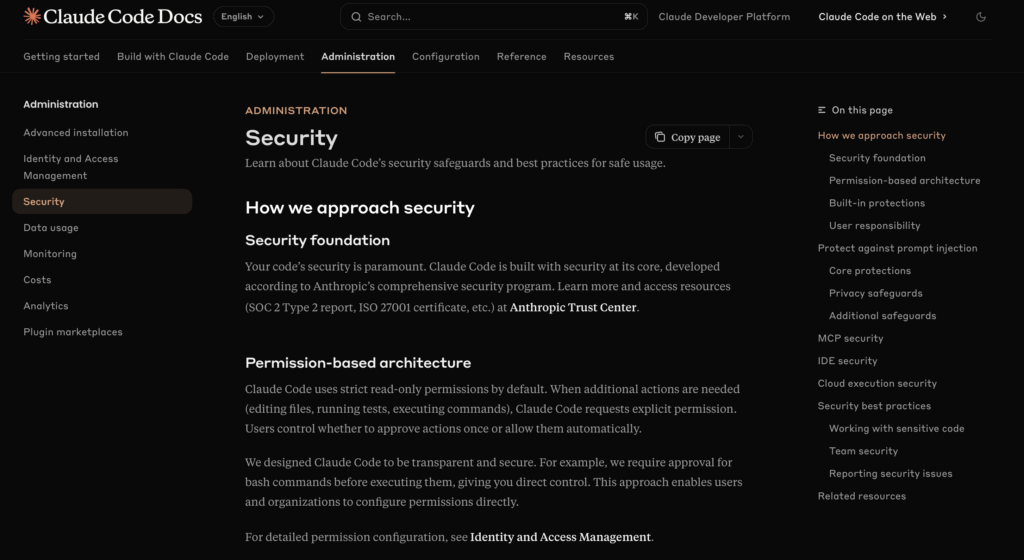Click the copy icon in Copy page

coord(660,137)
